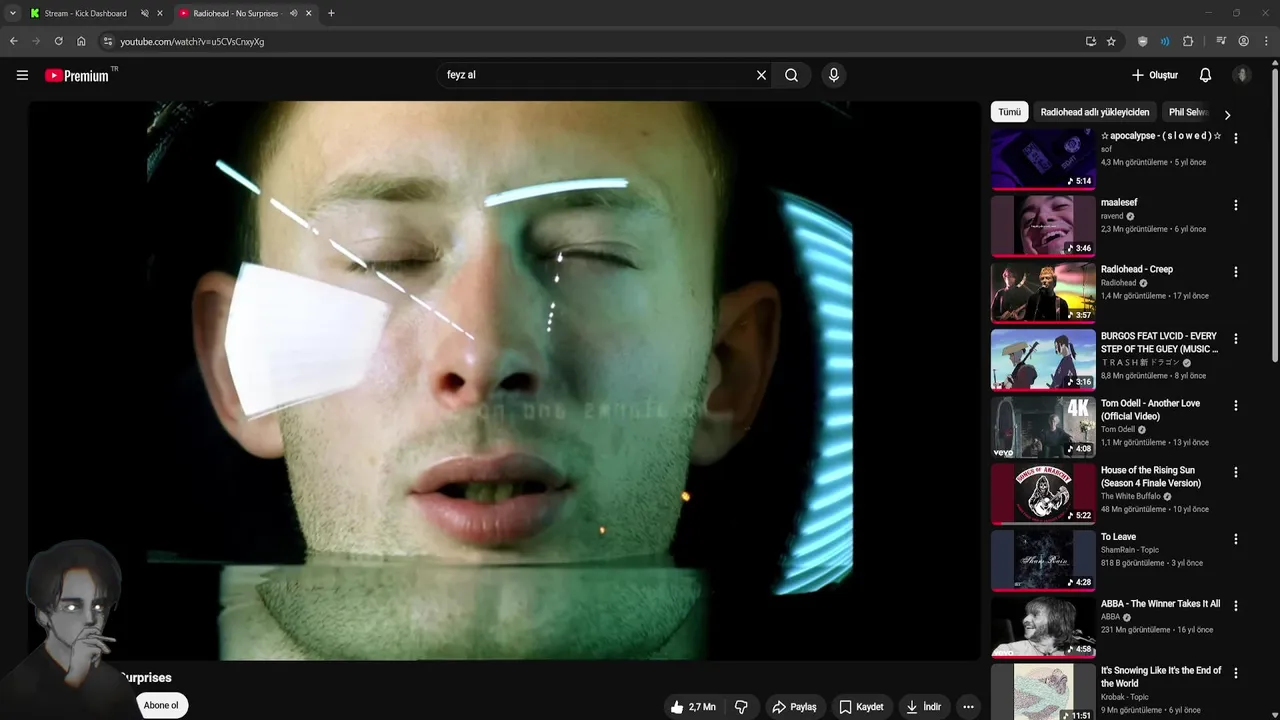Click the address bar URL
This screenshot has width=1280, height=720.
coord(192,42)
